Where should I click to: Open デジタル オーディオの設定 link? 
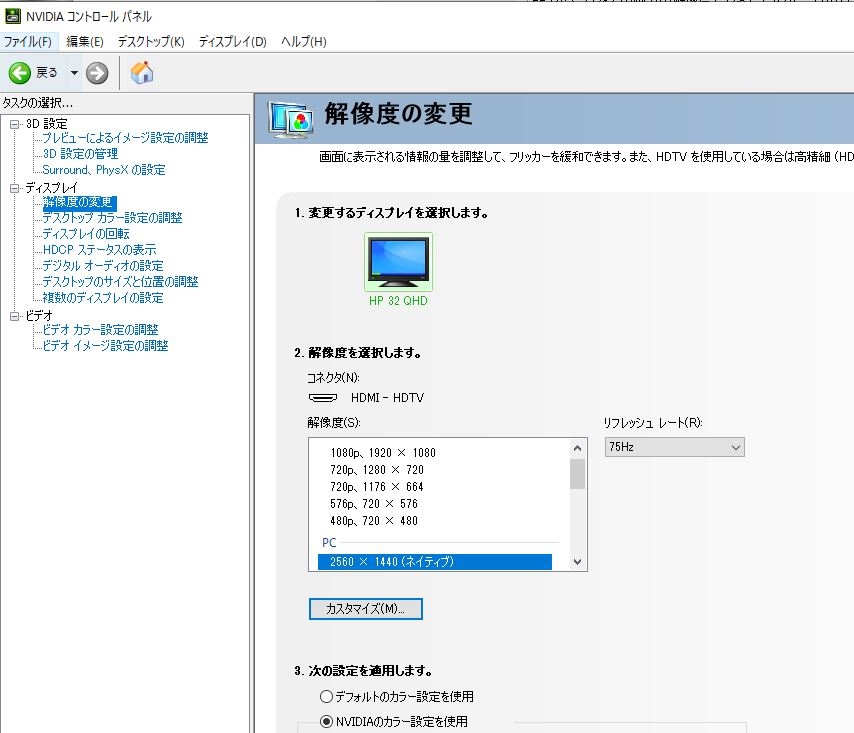pyautogui.click(x=103, y=266)
